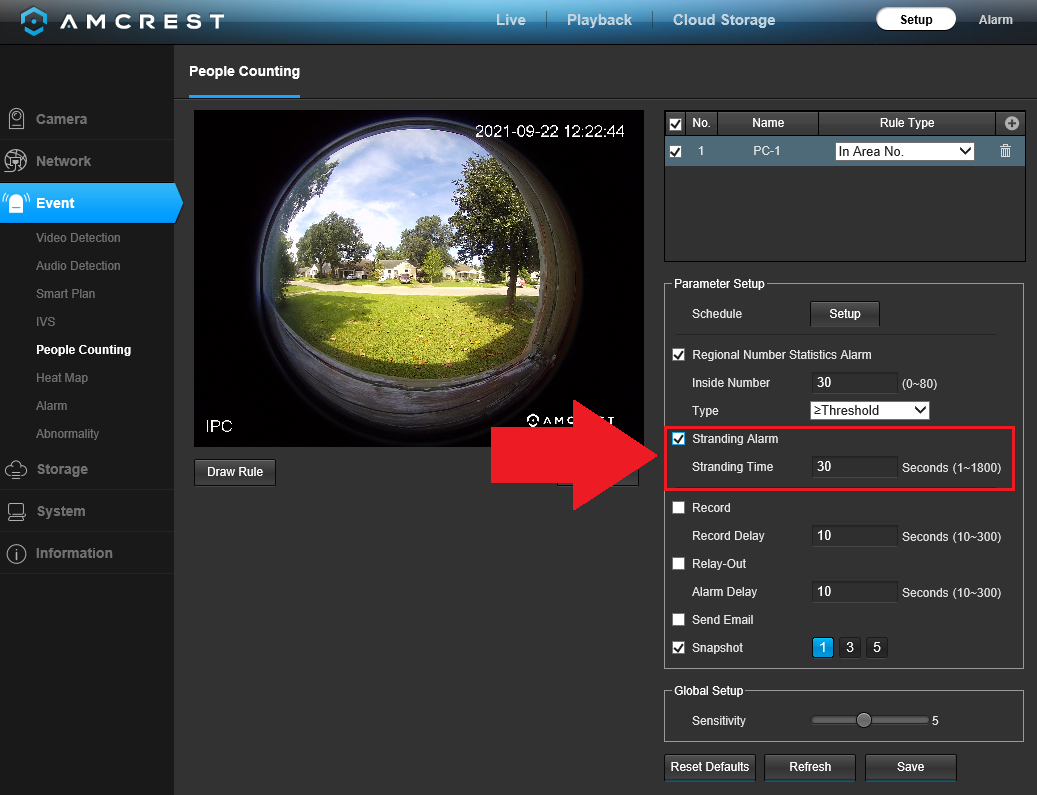Click the Draw Rule button
The width and height of the screenshot is (1037, 795).
coord(235,472)
